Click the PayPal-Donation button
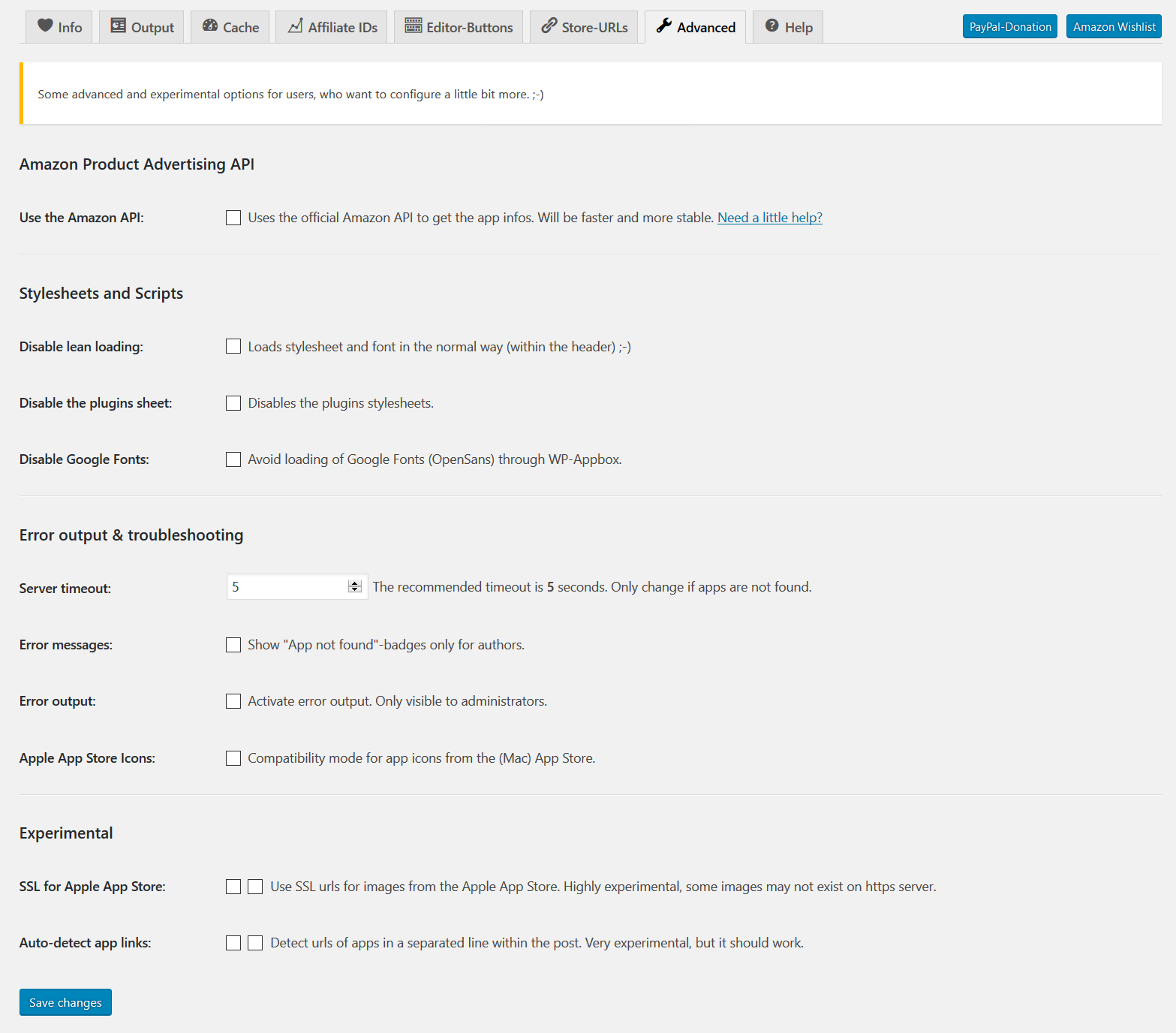 (1009, 26)
